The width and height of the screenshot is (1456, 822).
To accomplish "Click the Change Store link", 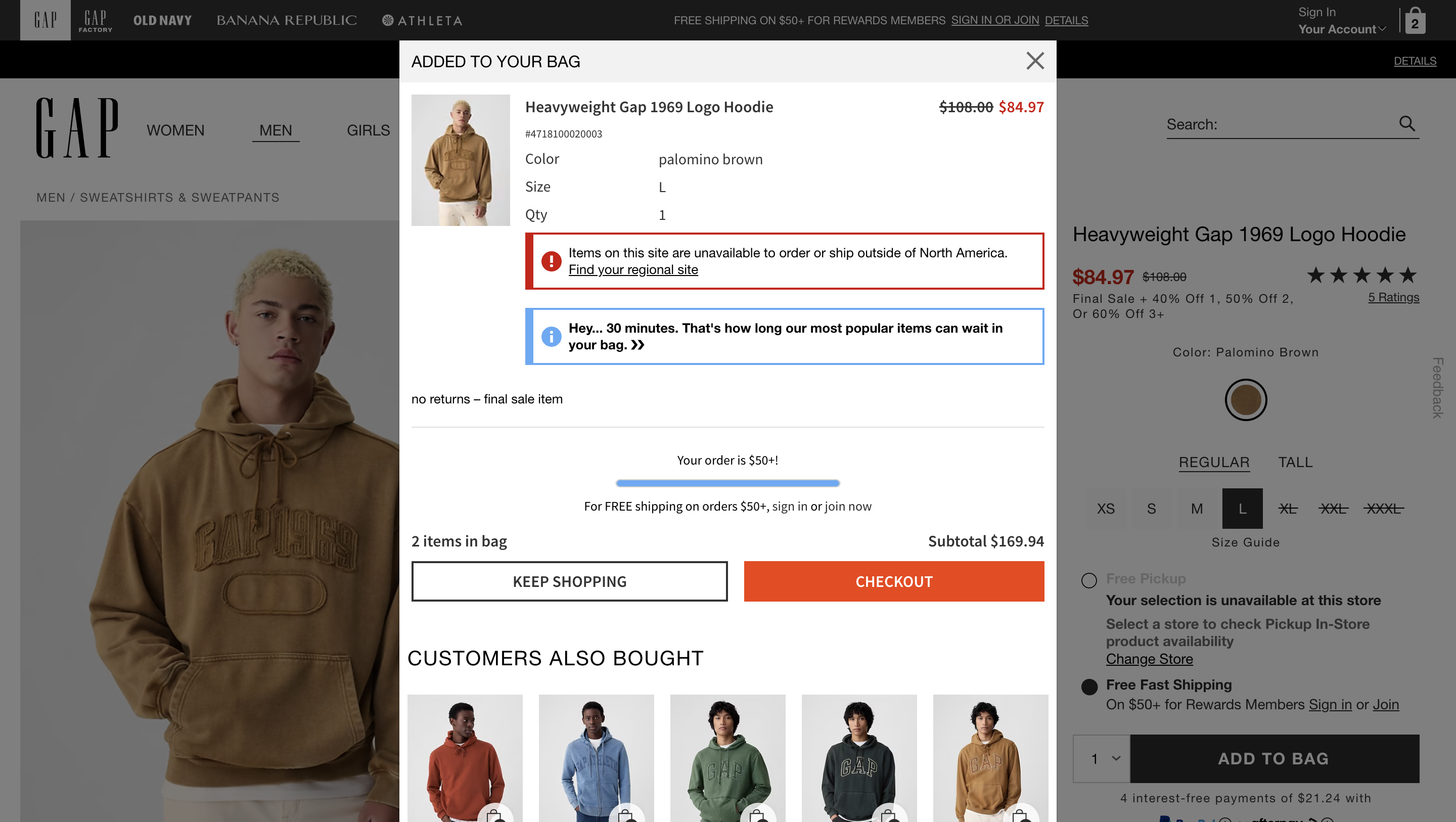I will point(1149,659).
